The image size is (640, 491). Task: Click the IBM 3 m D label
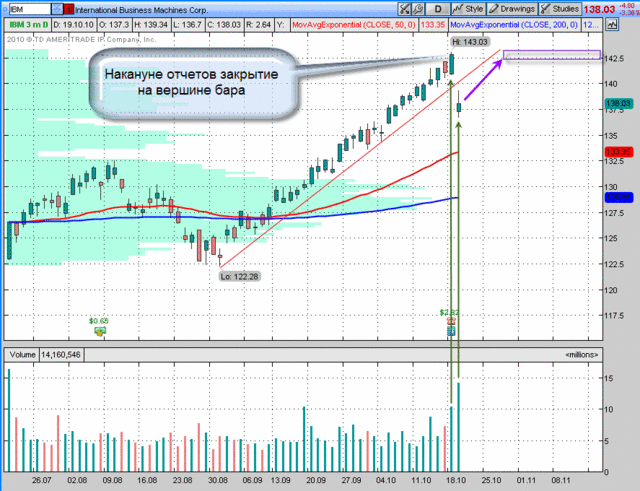click(x=29, y=25)
